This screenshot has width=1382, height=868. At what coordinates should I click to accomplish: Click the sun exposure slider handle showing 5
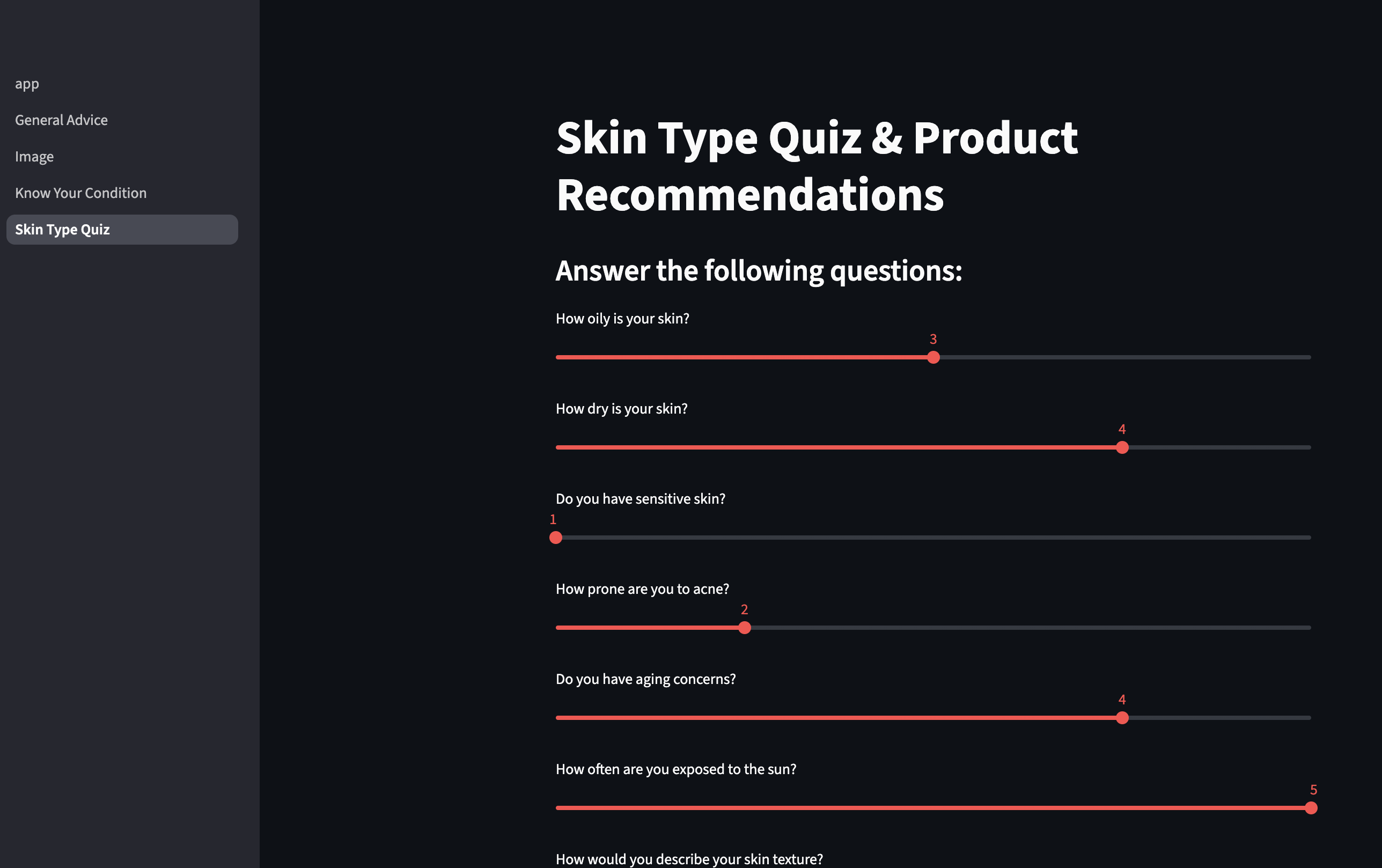coord(1311,808)
